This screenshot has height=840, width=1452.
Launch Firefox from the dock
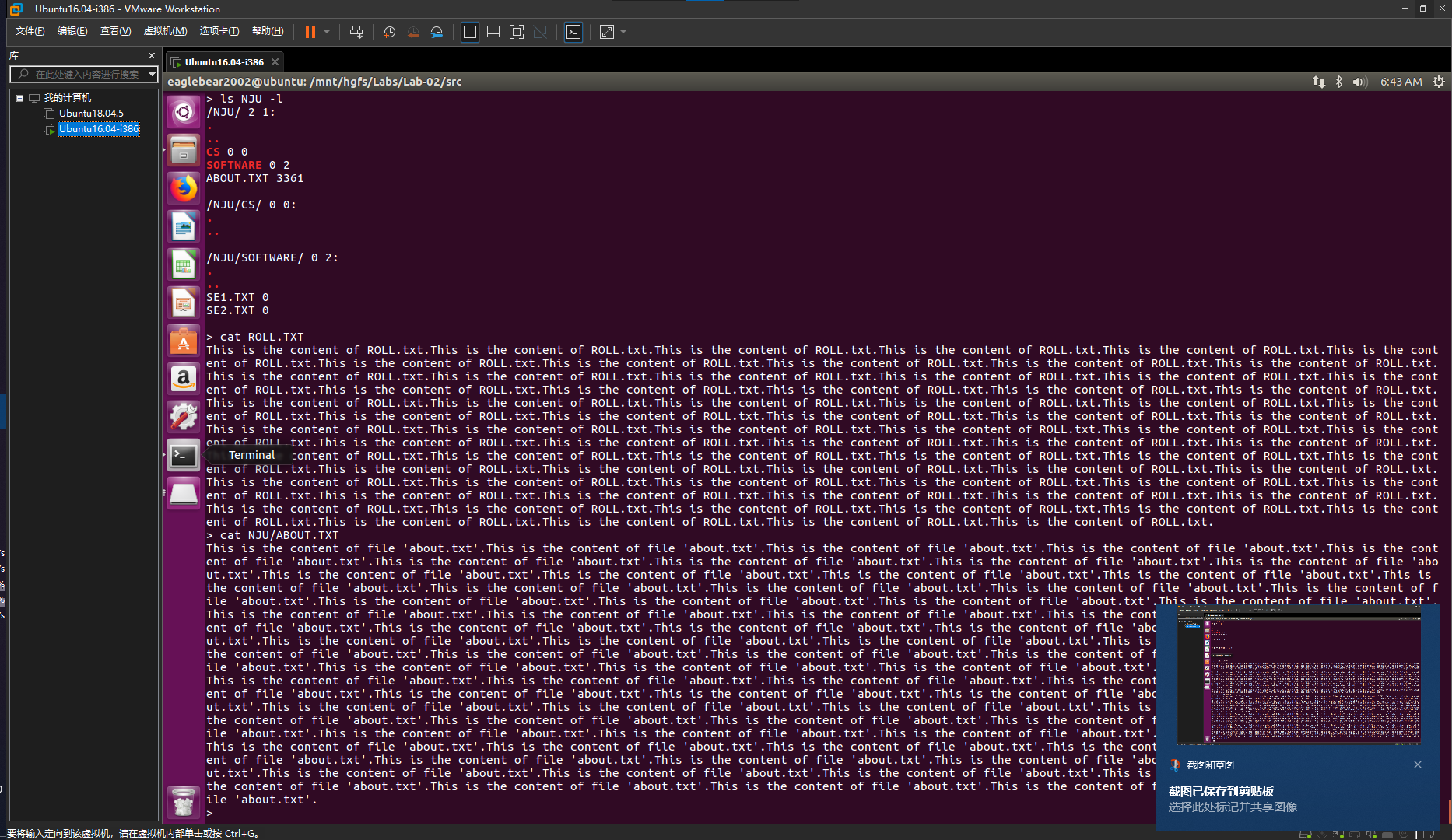click(x=184, y=188)
